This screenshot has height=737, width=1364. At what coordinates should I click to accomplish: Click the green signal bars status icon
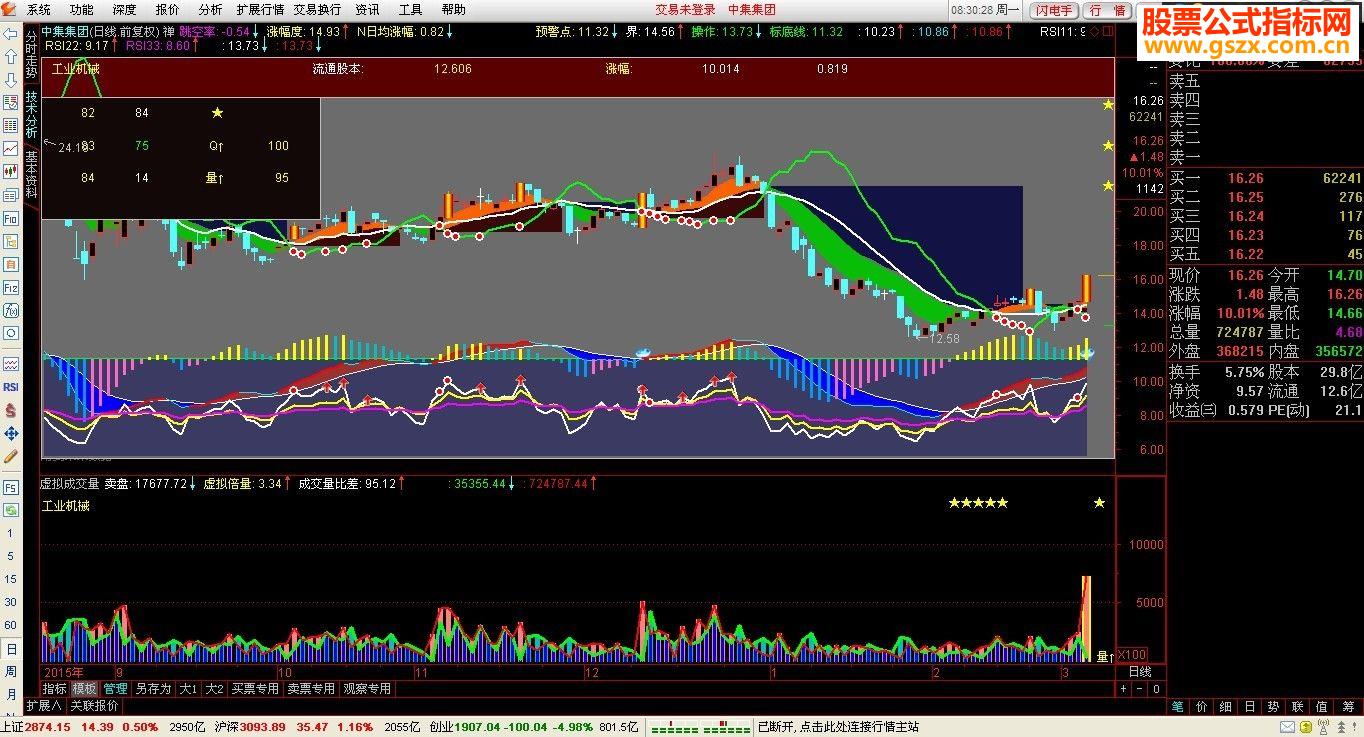click(700, 727)
